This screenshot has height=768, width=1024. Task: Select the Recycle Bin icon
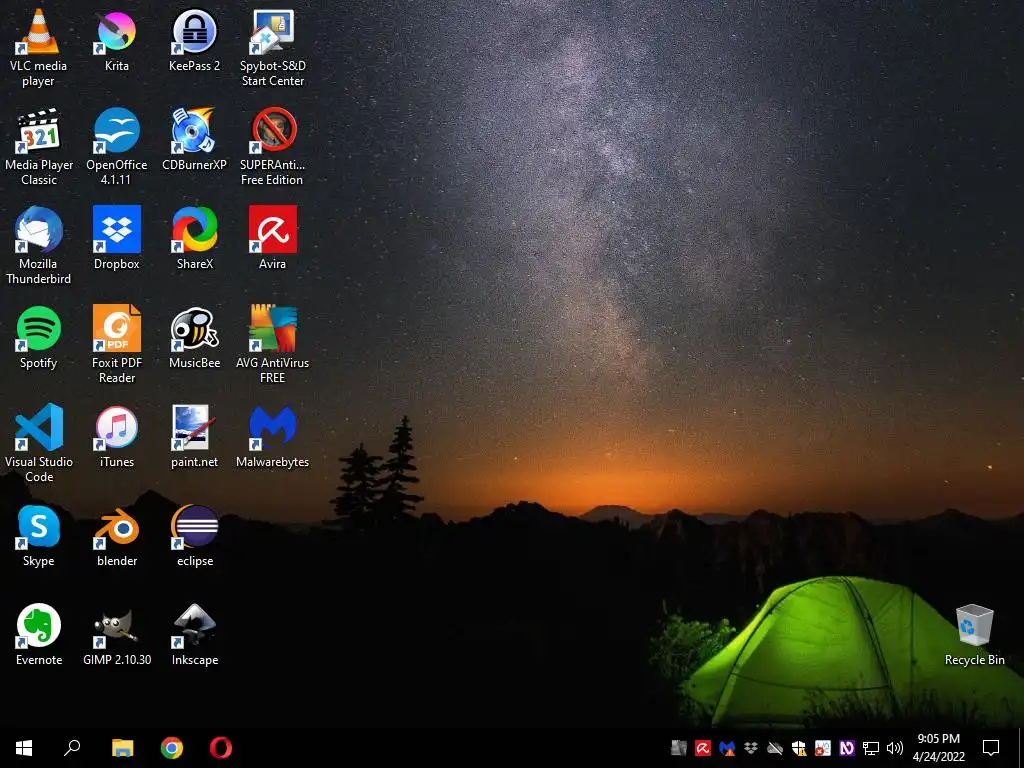pos(974,635)
